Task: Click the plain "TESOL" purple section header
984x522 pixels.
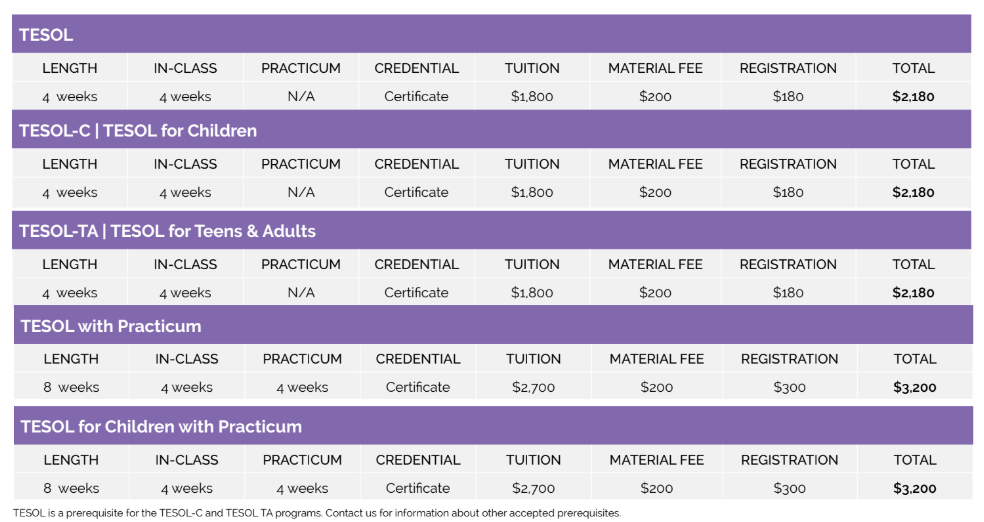Action: pos(46,35)
